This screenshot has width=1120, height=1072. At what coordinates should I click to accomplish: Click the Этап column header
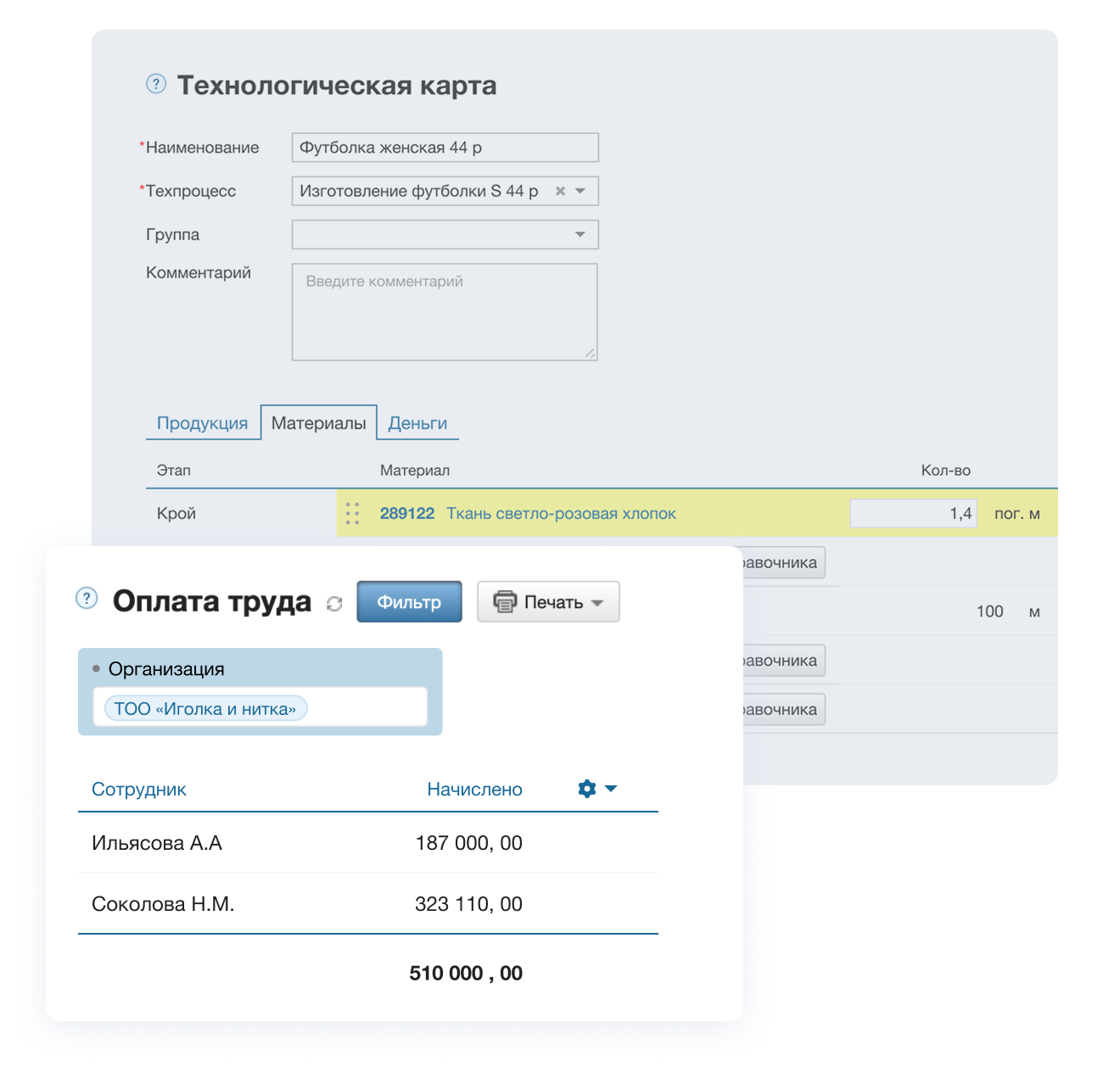coord(174,470)
